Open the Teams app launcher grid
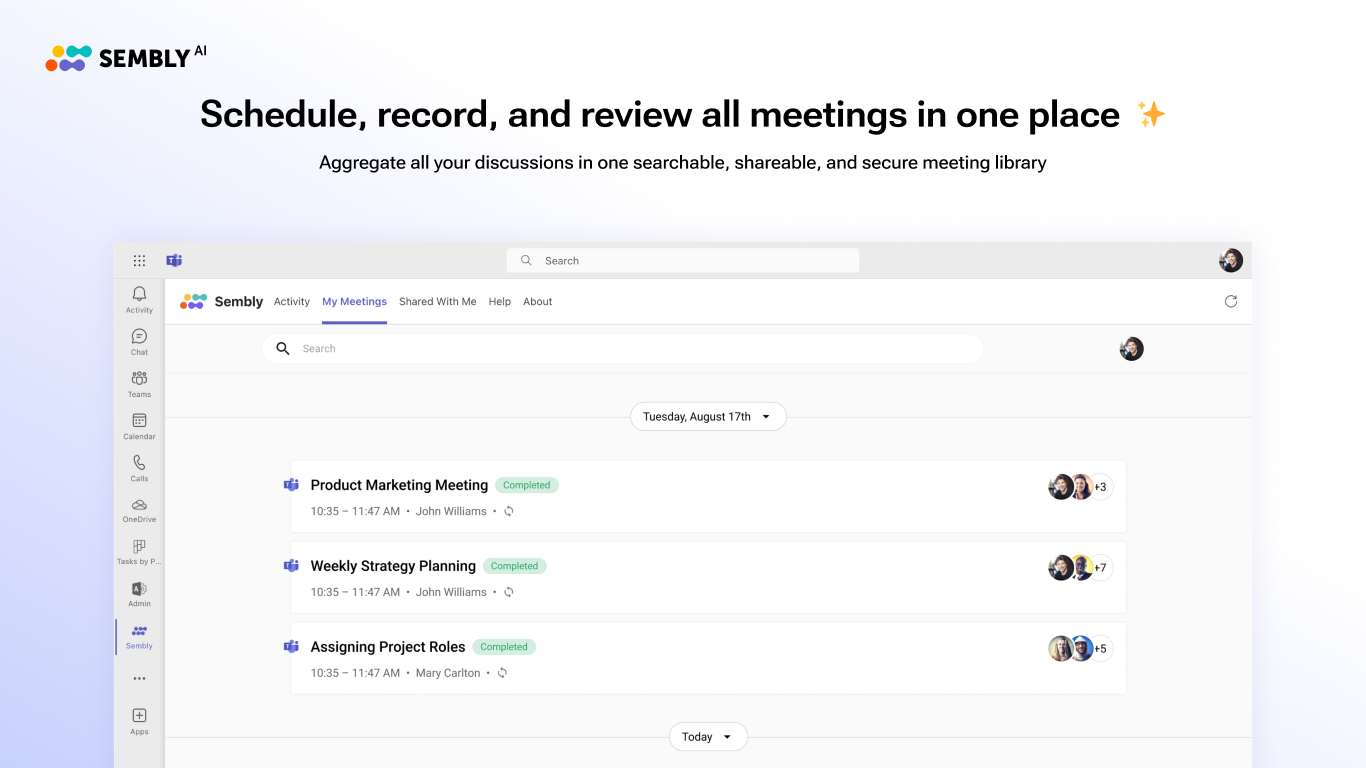This screenshot has width=1366, height=768. coord(139,261)
